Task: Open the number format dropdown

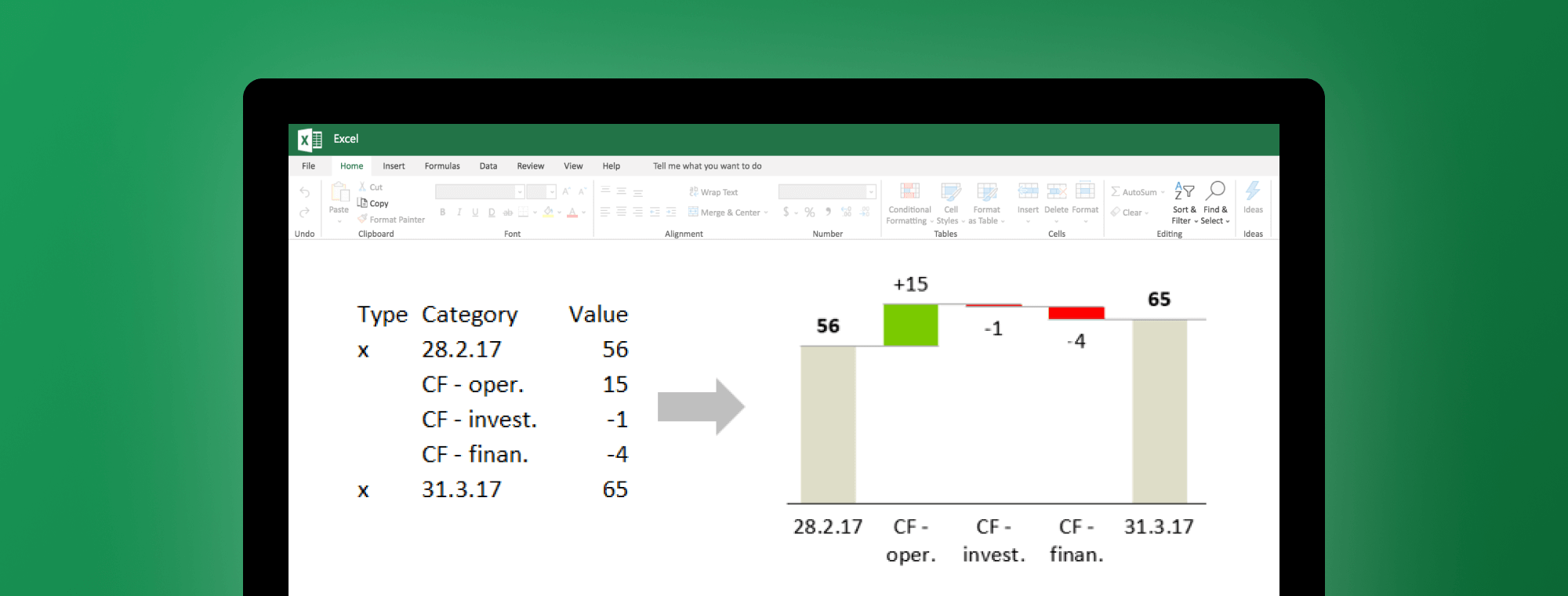Action: tap(870, 192)
